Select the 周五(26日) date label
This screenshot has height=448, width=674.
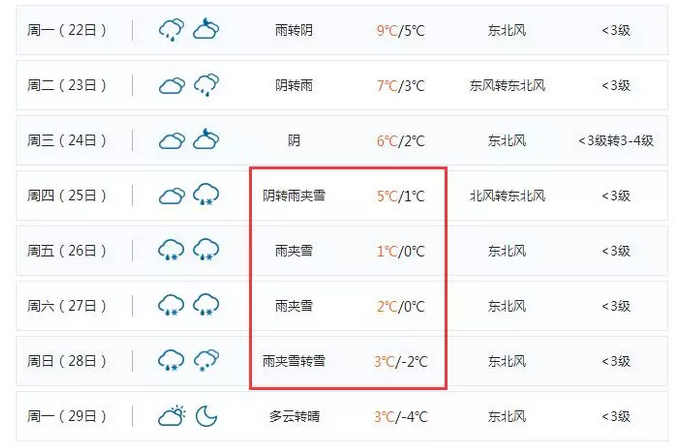point(67,250)
